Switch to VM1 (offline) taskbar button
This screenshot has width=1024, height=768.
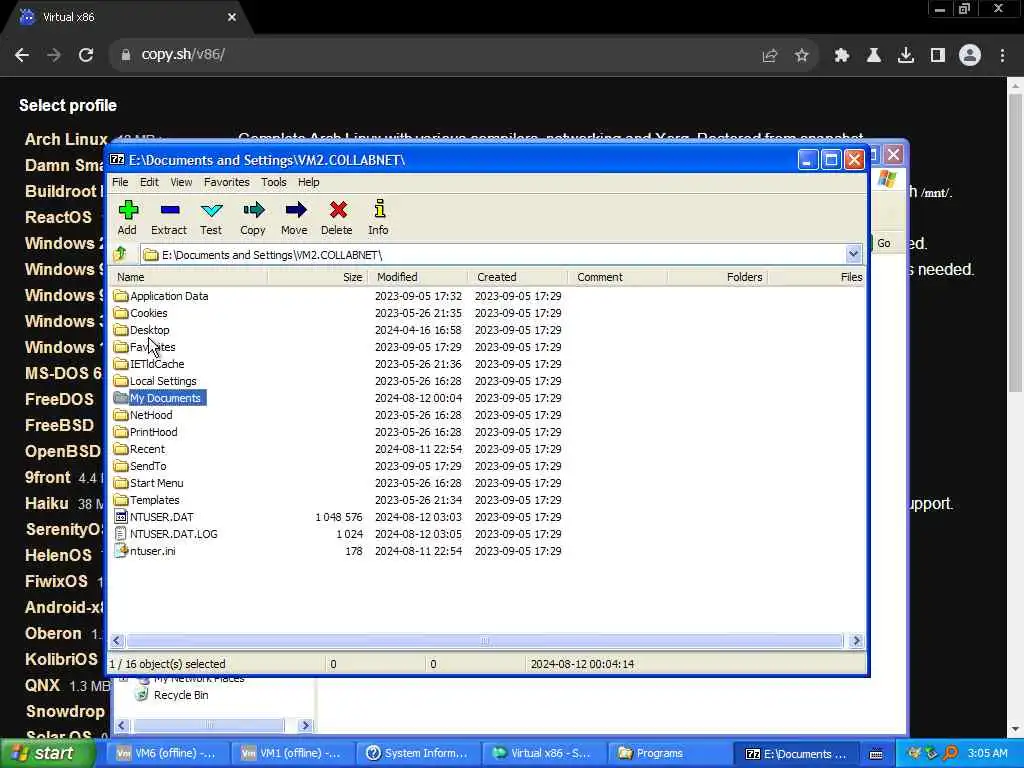tap(291, 753)
